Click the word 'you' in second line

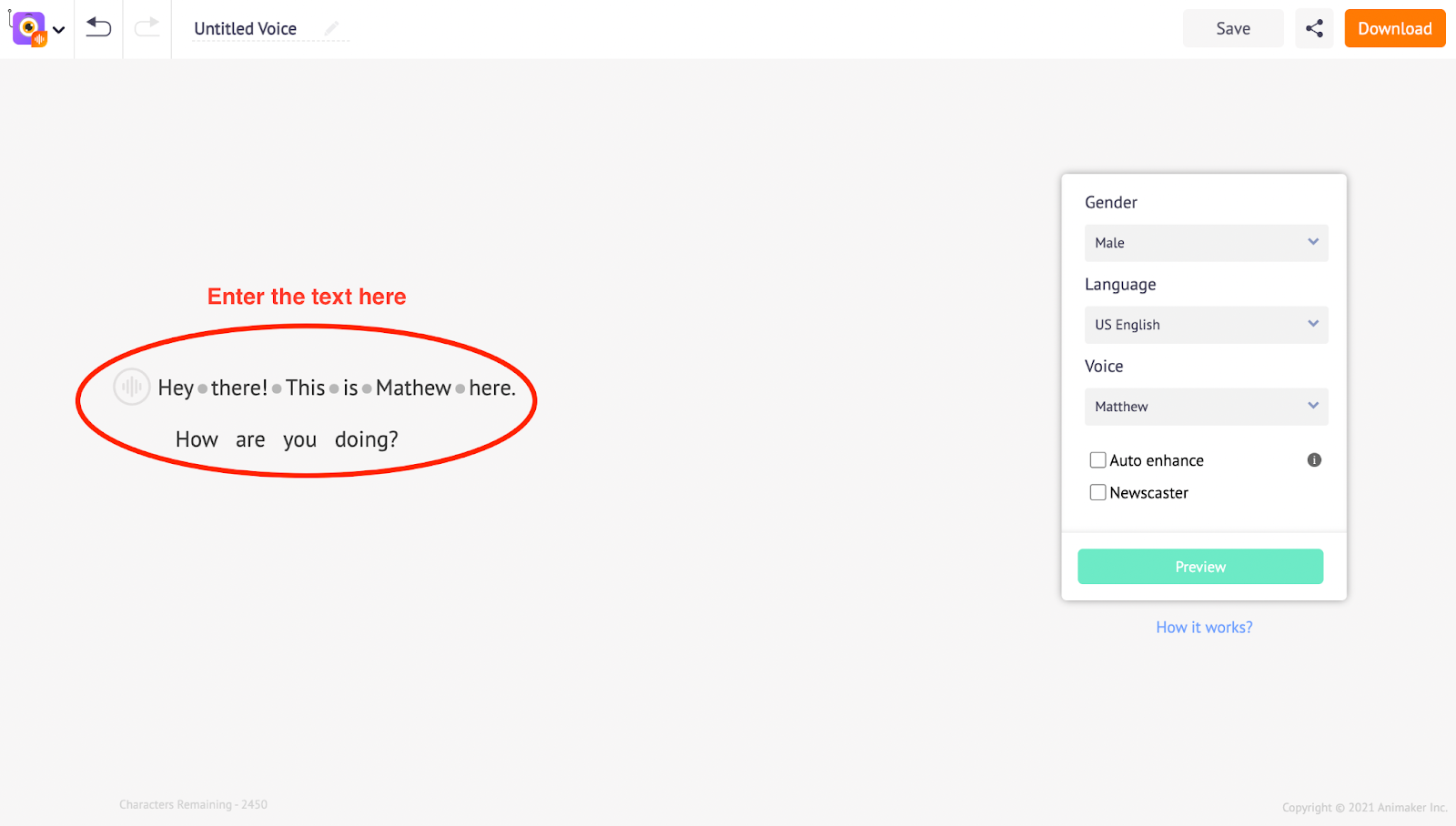tap(300, 441)
